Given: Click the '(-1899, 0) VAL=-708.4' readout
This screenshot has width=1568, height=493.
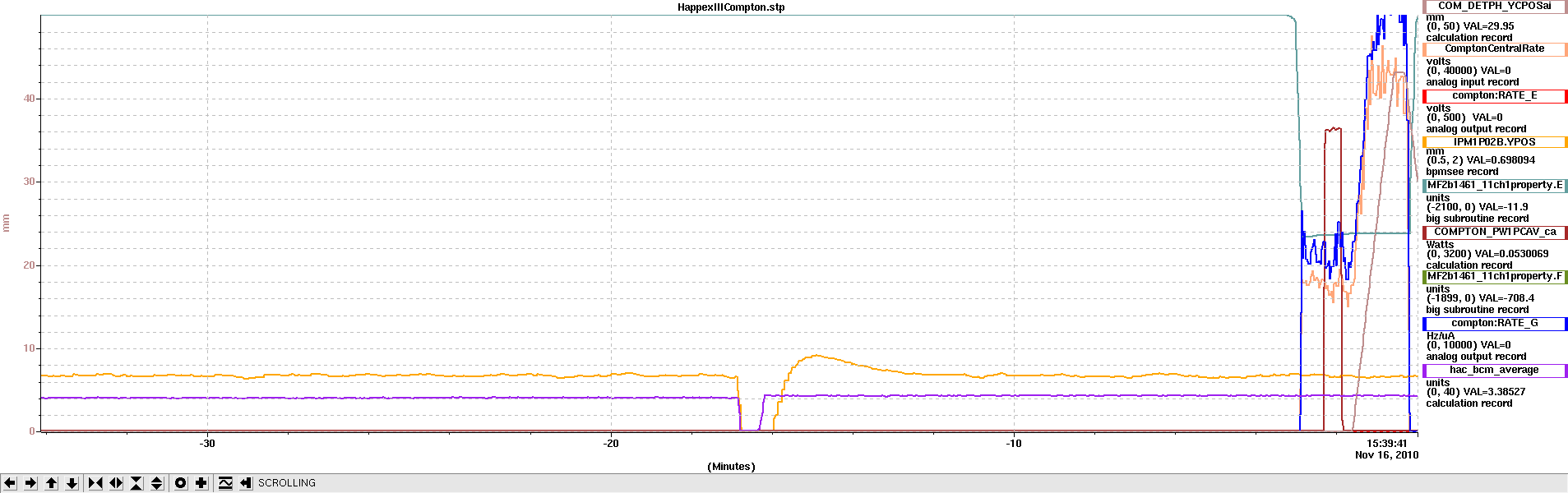Looking at the screenshot, I should (x=1480, y=298).
